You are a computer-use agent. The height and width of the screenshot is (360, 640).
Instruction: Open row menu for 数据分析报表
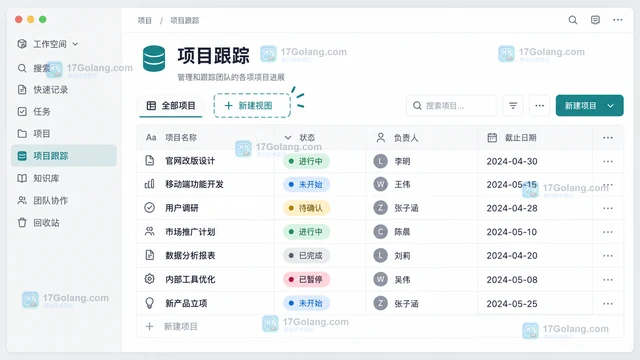pyautogui.click(x=608, y=256)
